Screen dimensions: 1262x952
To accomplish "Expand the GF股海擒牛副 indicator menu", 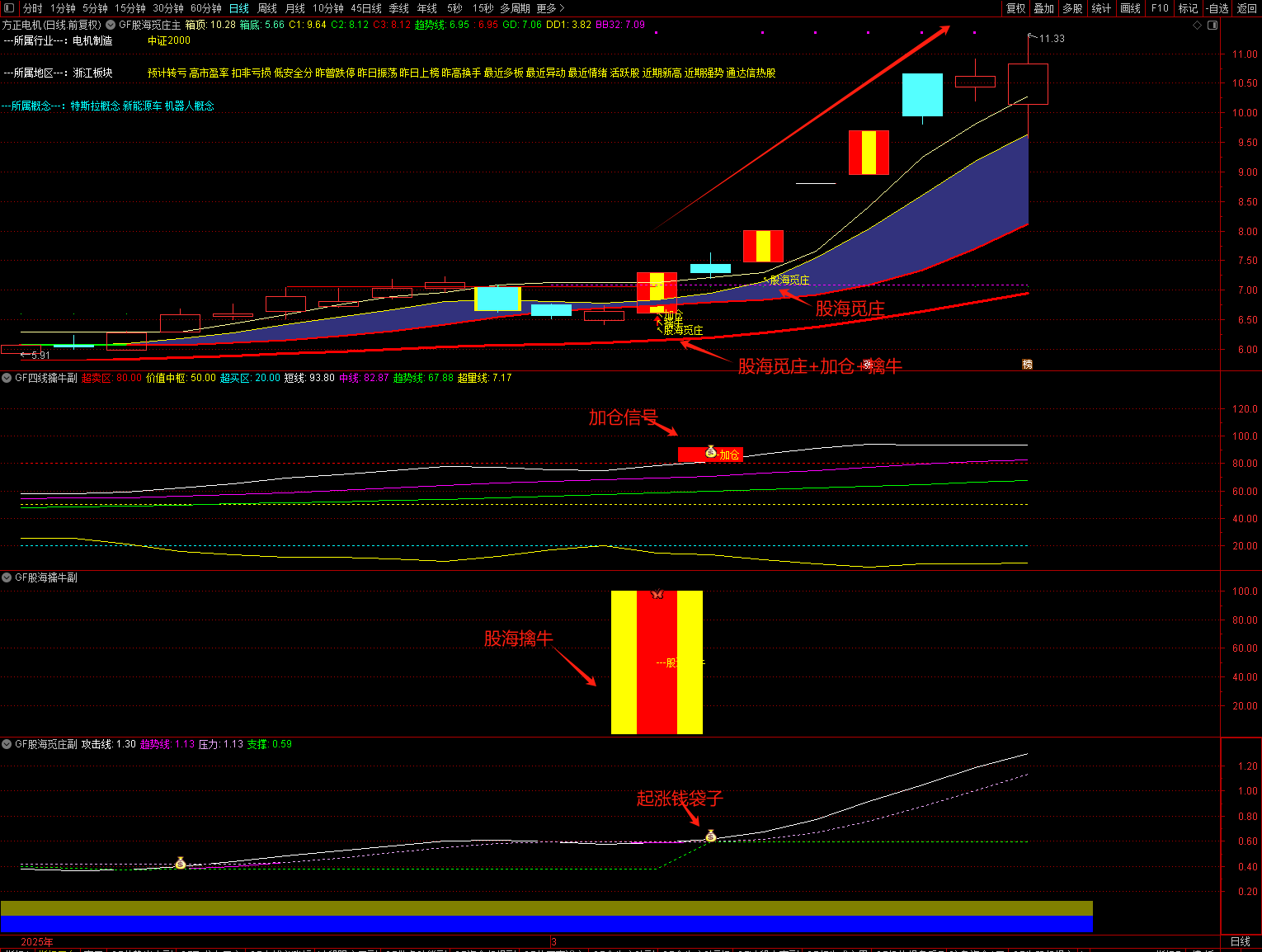I will [x=7, y=577].
